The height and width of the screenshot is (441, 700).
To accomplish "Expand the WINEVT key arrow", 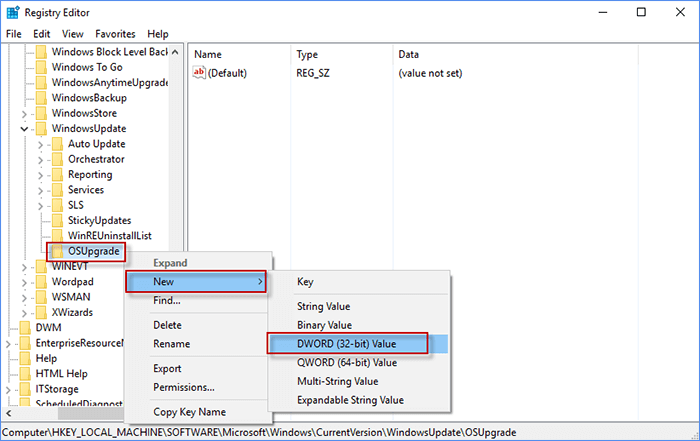I will point(24,266).
